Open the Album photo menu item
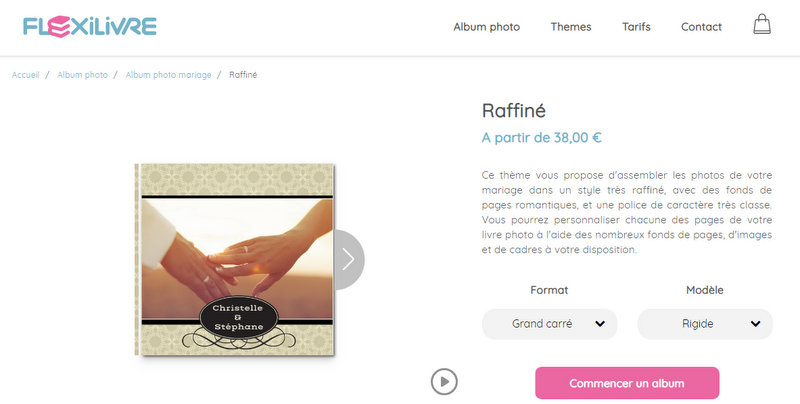Viewport: 800px width, 404px height. point(487,27)
